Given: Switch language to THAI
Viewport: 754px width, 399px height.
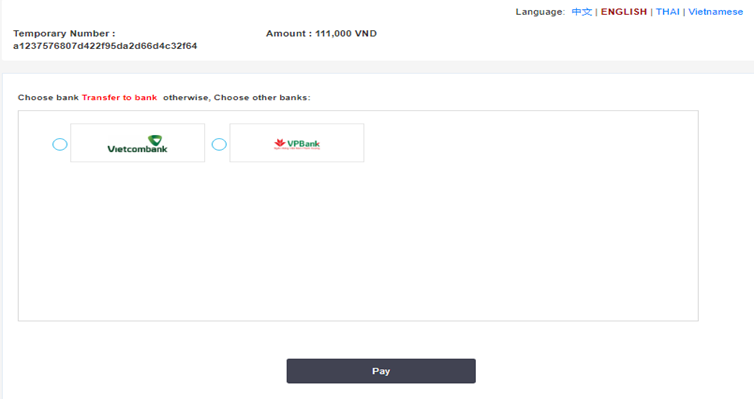Looking at the screenshot, I should tap(667, 12).
